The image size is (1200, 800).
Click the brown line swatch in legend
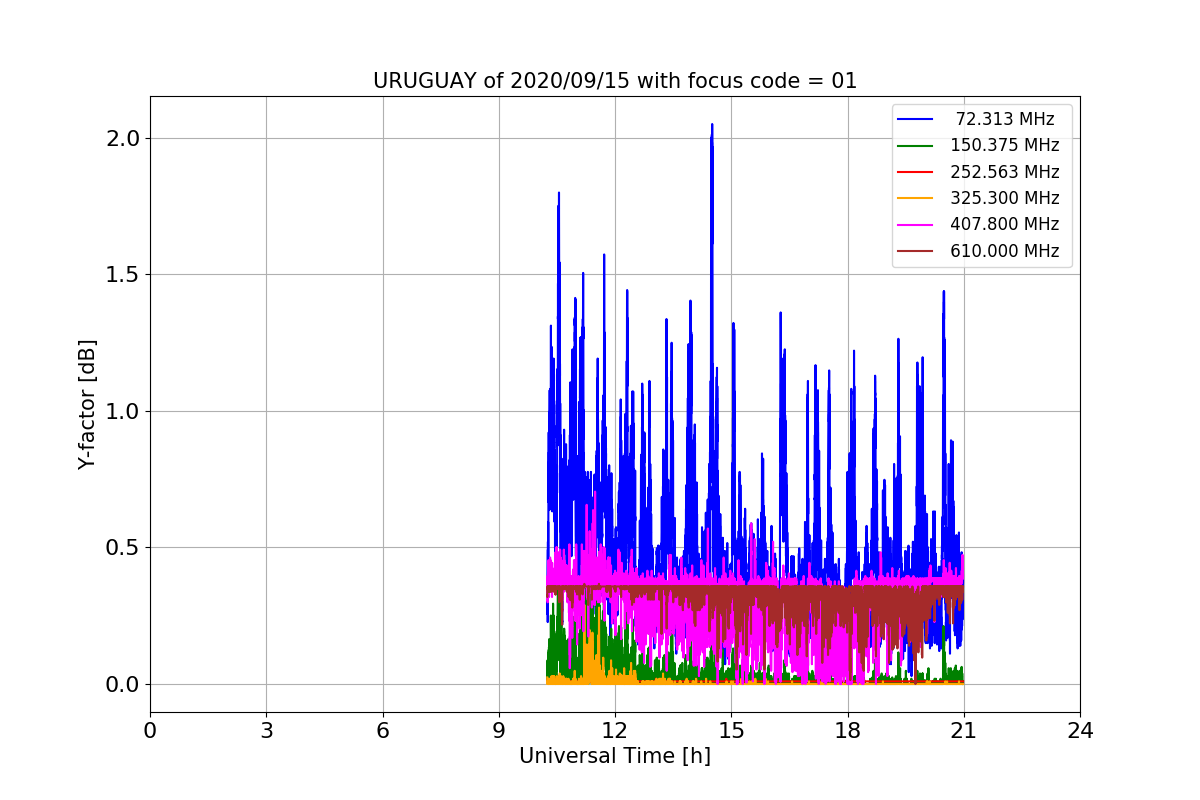tap(915, 251)
